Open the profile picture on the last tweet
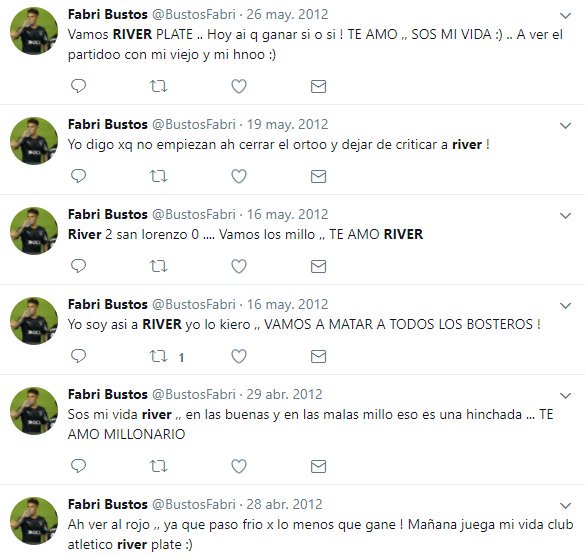 [34, 521]
